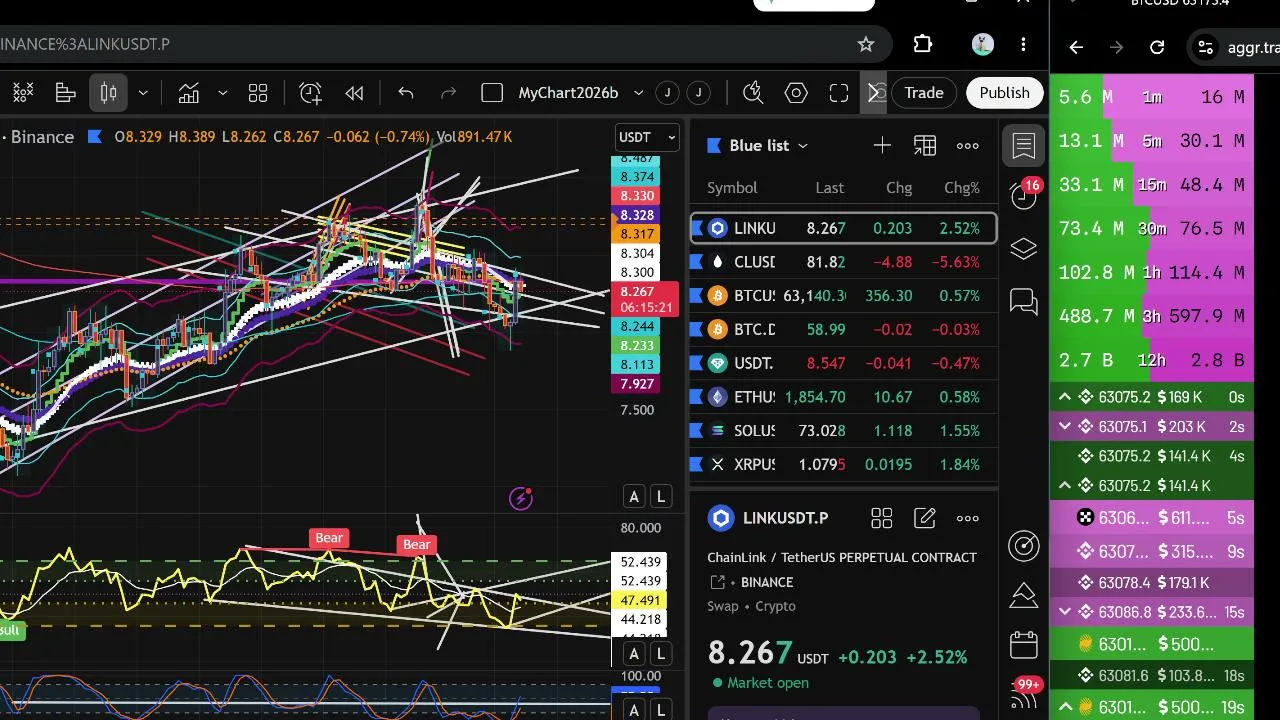Select the BTC.D row in the watchlist
This screenshot has width=1280, height=720.
[844, 329]
